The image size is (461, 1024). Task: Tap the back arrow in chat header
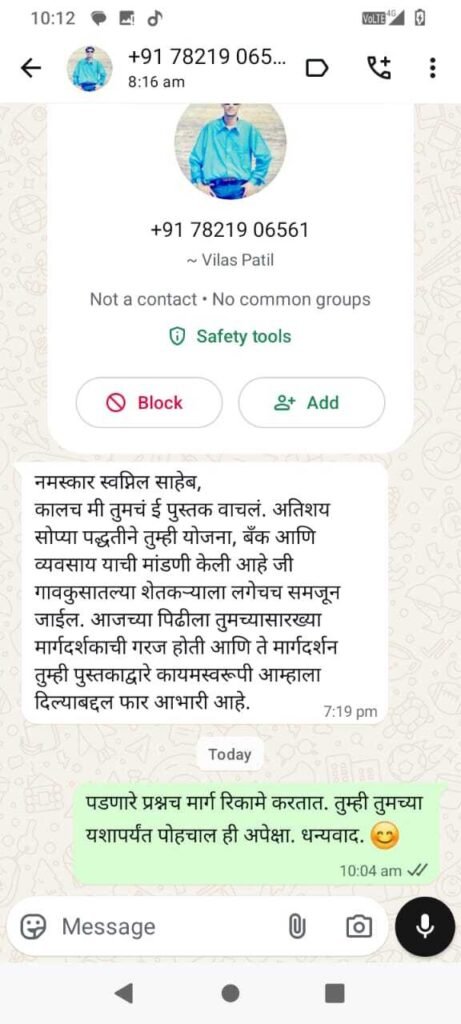[x=31, y=68]
